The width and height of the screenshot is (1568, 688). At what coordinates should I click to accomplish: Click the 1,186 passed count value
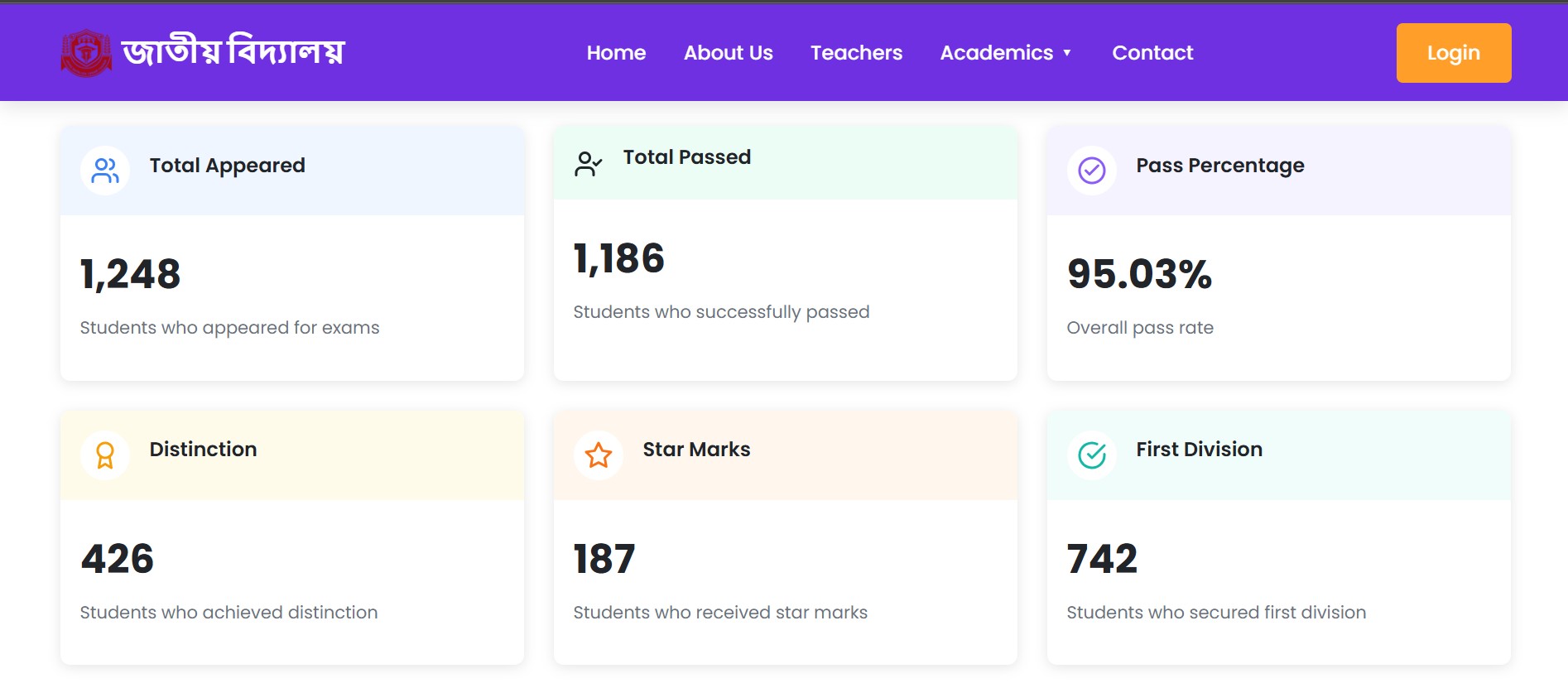(619, 258)
